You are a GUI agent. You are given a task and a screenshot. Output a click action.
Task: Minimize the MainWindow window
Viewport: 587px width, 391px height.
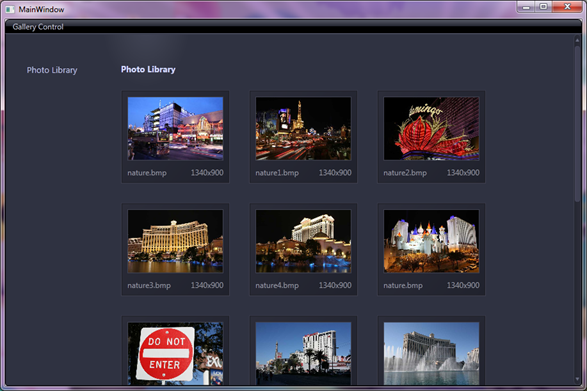[x=526, y=7]
